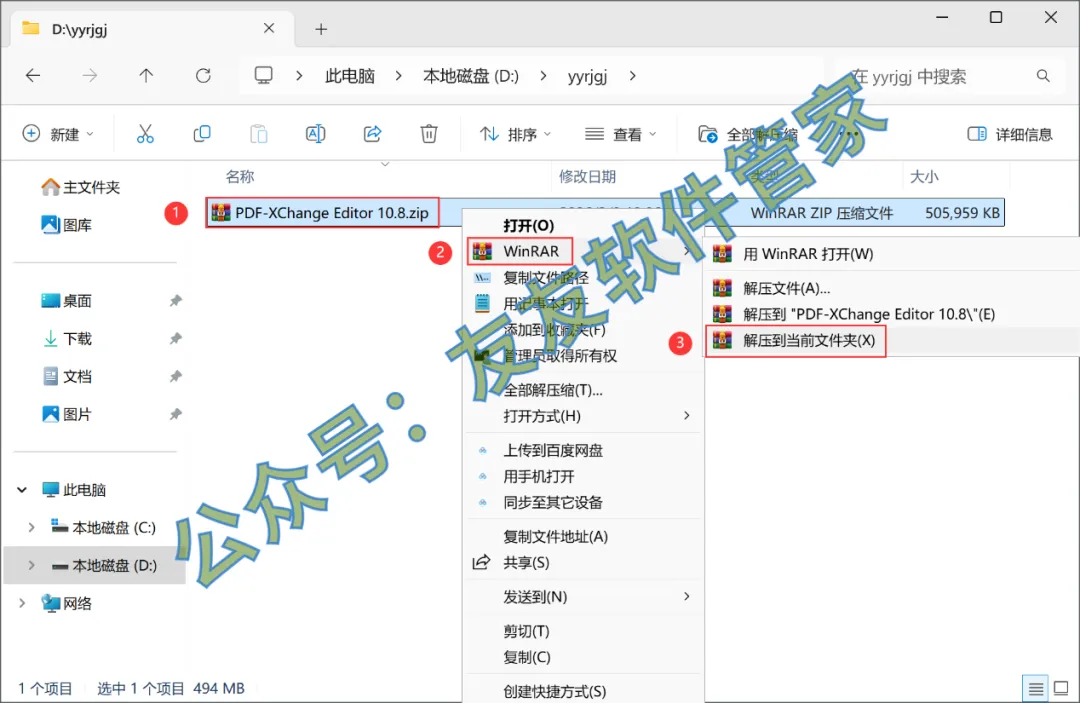Expand the 网络 tree node

point(22,603)
